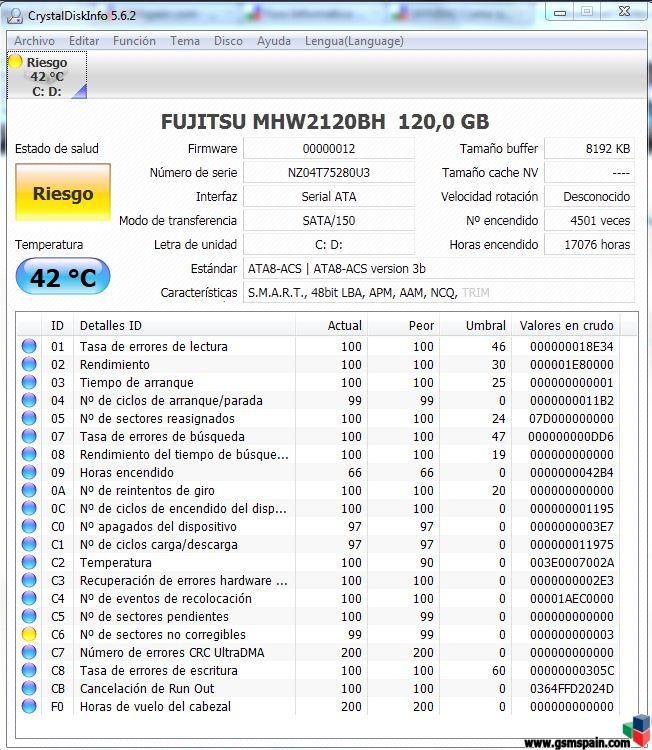652x750 pixels.
Task: Click the Interfaz field Serial ATA
Action: [329, 196]
